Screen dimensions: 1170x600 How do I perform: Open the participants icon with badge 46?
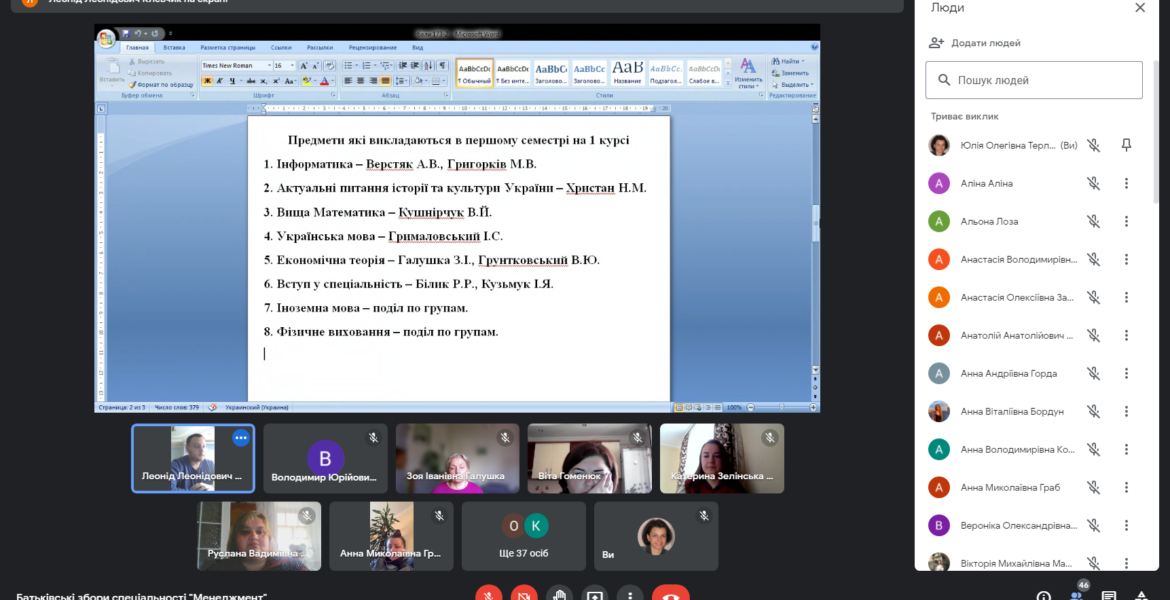1077,595
